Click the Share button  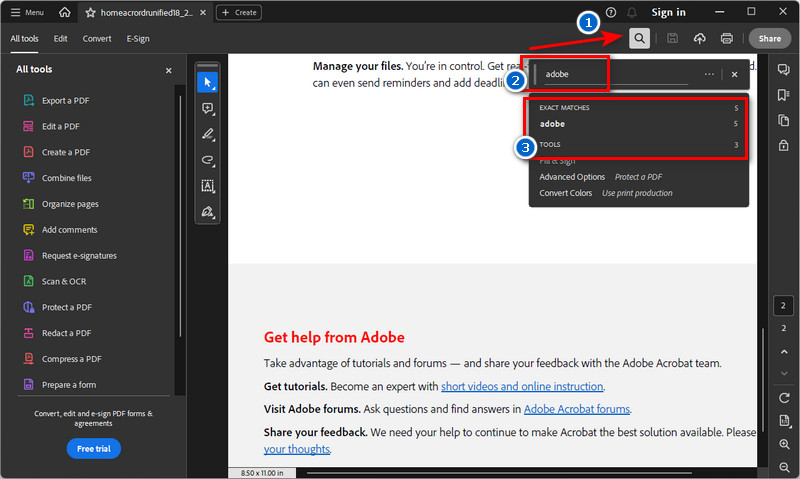click(x=769, y=38)
